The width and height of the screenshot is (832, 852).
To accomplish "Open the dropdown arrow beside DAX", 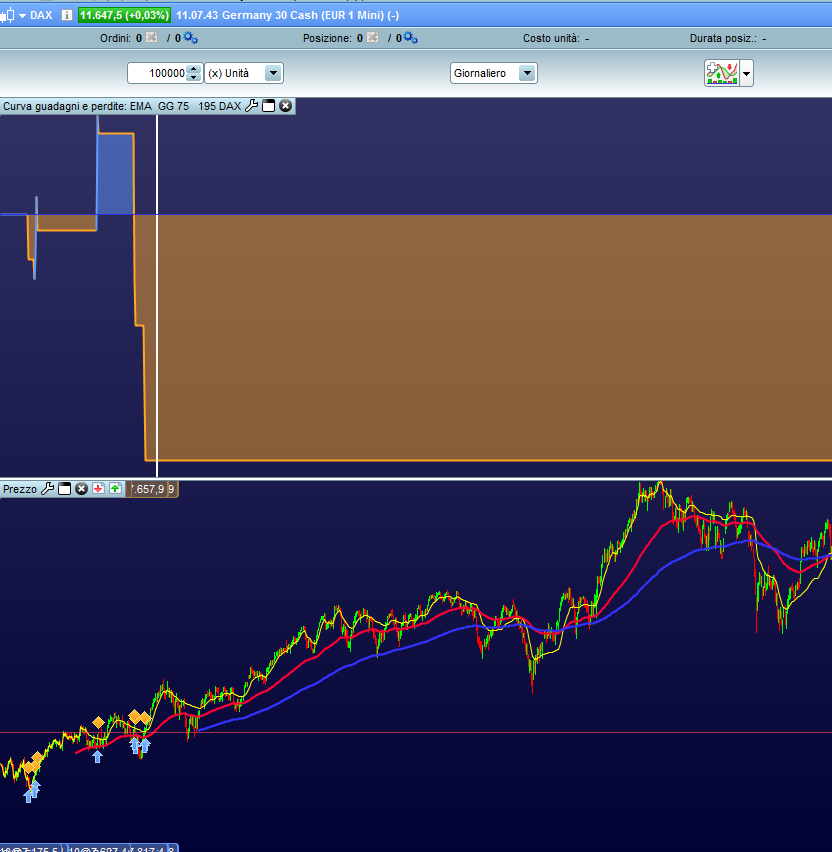I will [x=22, y=16].
